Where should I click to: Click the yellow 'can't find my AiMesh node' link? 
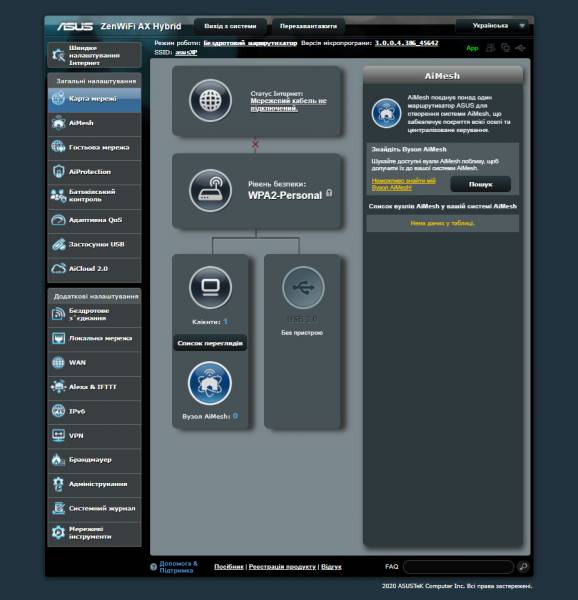coord(404,184)
